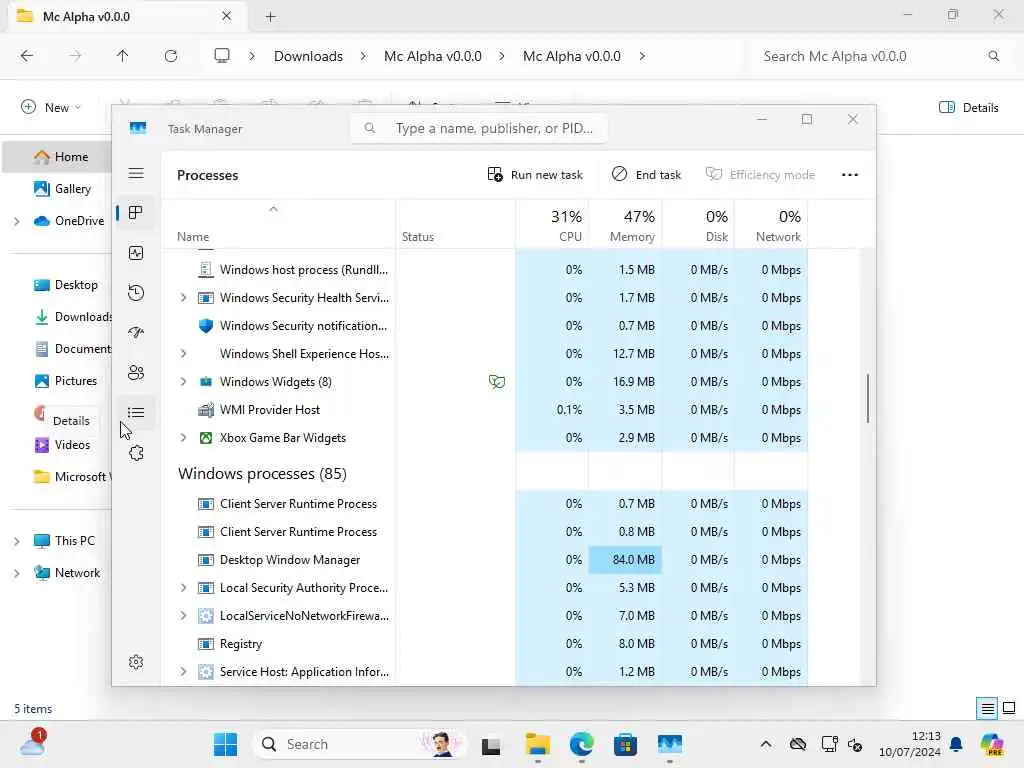Select Mc Alpha v0.0.0 Explorer tab
Image resolution: width=1024 pixels, height=768 pixels.
pyautogui.click(x=127, y=17)
